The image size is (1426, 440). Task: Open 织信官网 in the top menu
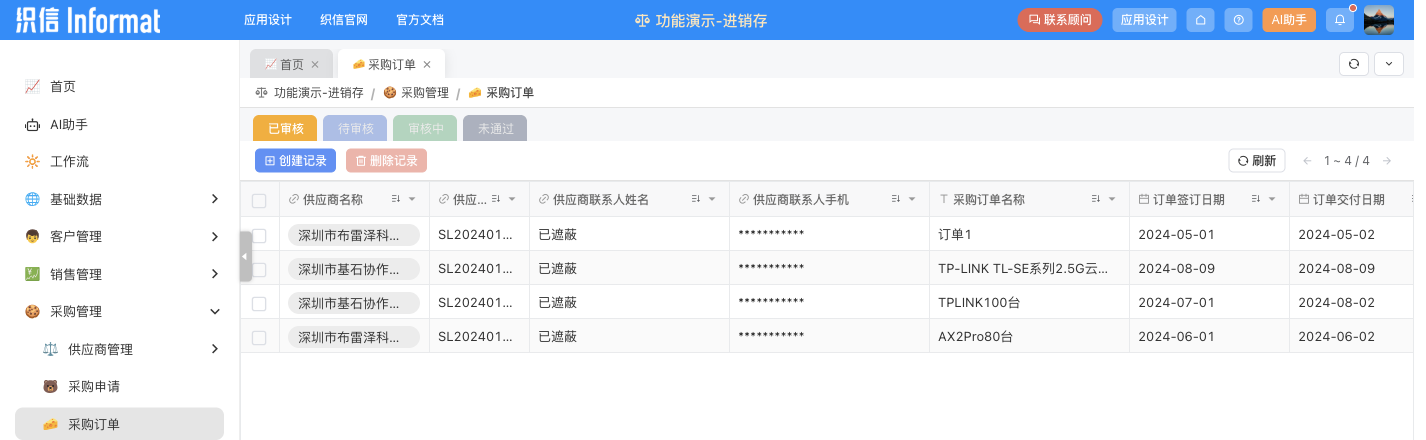(344, 20)
